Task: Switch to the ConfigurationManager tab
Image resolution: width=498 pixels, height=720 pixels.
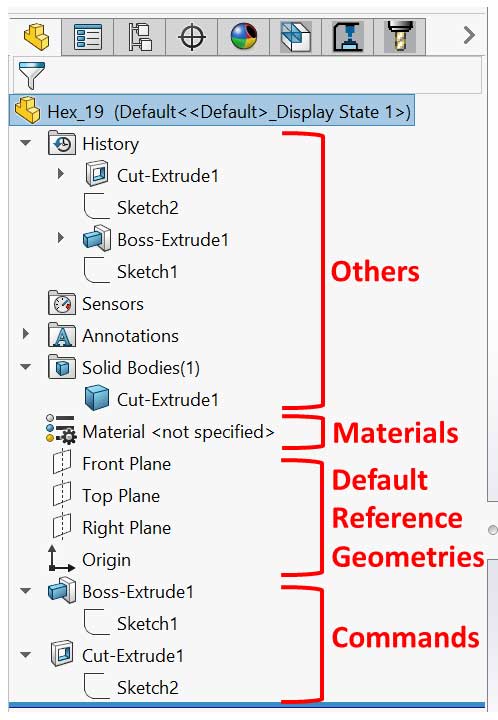Action: pyautogui.click(x=140, y=37)
